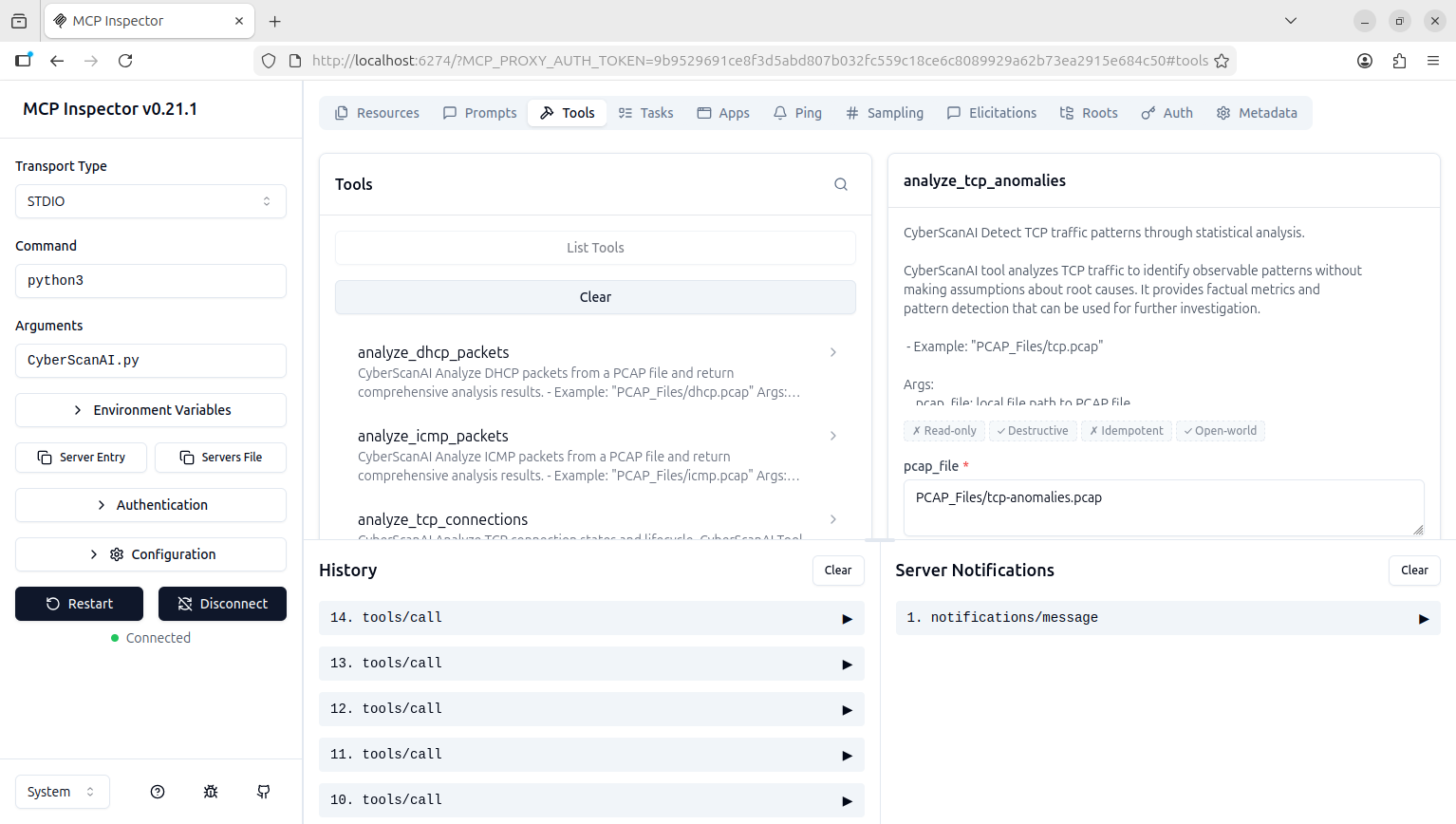Screen dimensions: 1456x824
Task: Switch to the Resources tab
Action: 377,113
